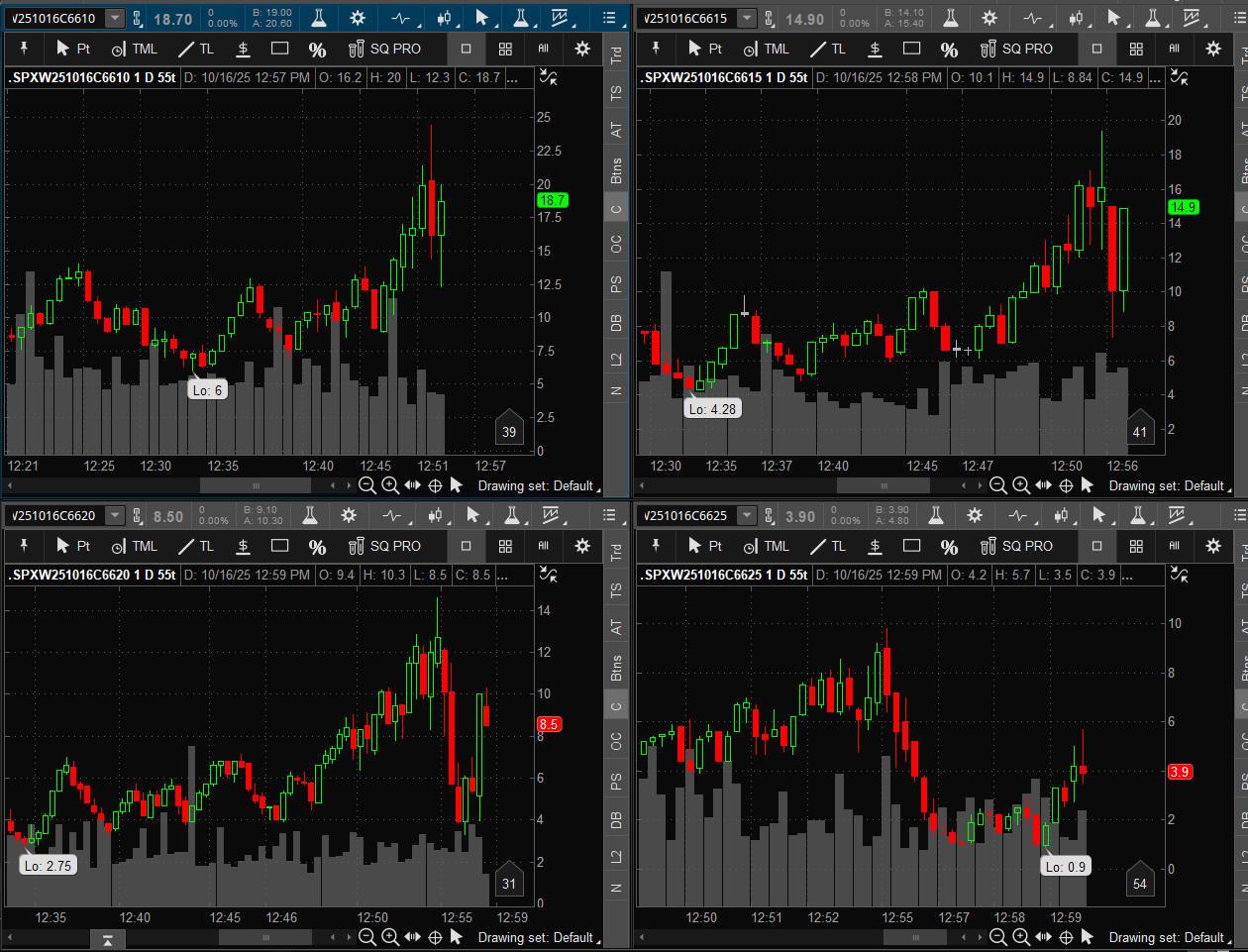Click the horizontal scrollbar under C6610 chart
The height and width of the screenshot is (952, 1248).
pos(256,485)
